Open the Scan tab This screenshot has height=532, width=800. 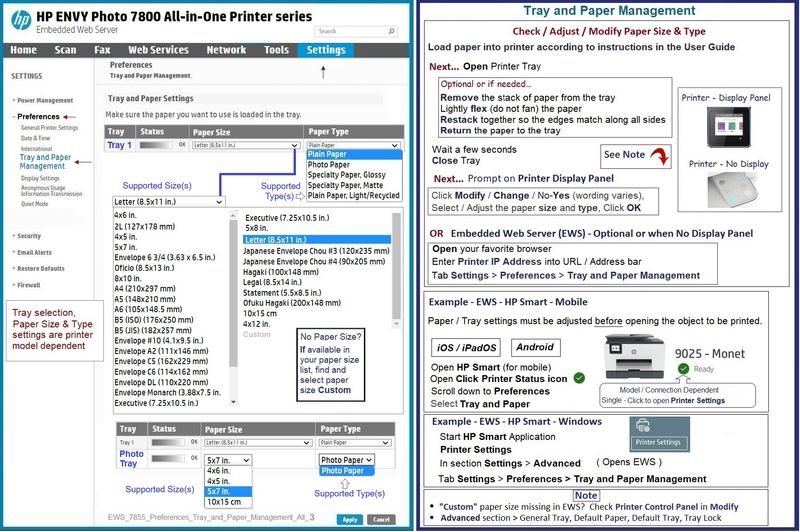[65, 50]
